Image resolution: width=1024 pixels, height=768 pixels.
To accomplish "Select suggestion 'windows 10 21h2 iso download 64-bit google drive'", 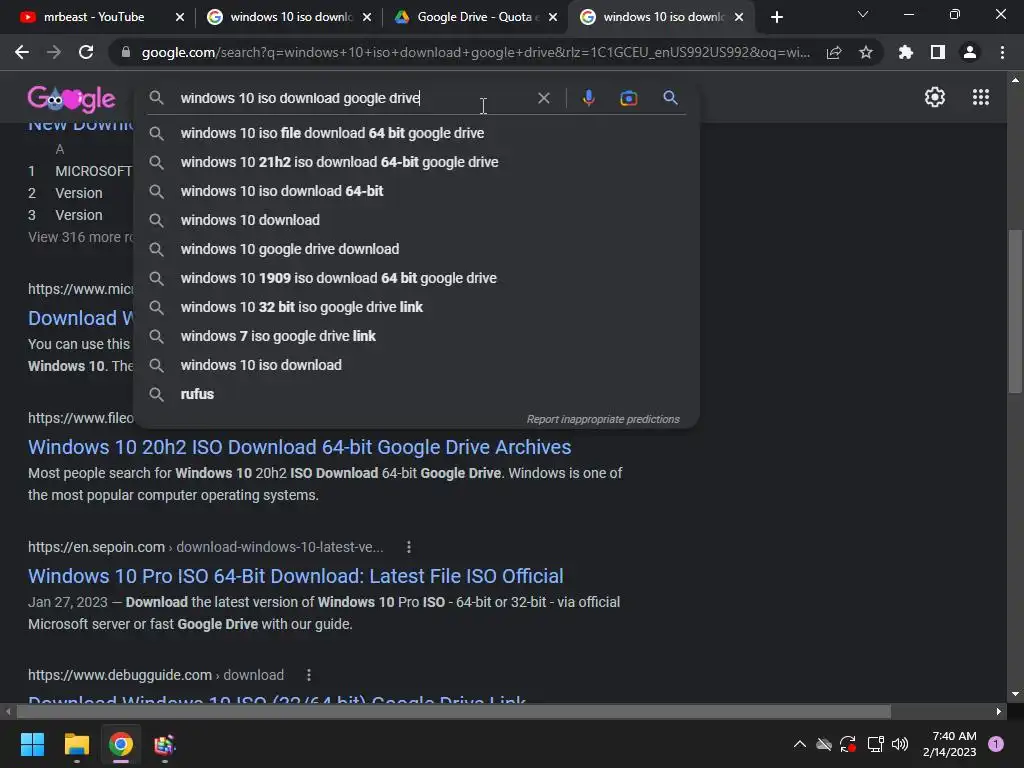I will tap(416, 162).
